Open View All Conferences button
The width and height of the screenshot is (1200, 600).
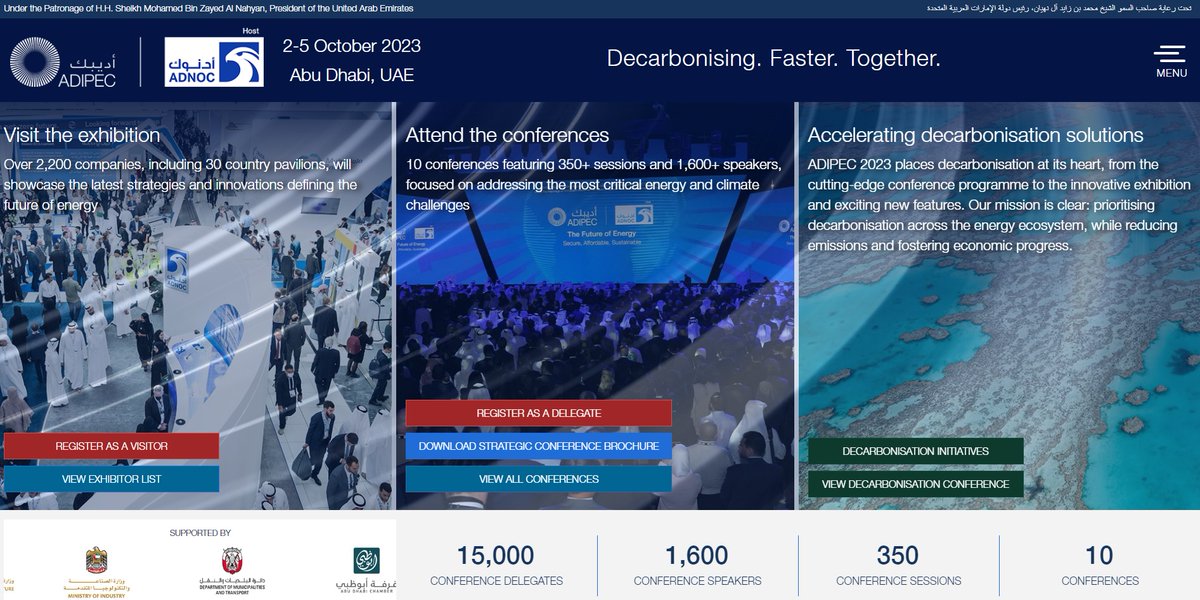pos(539,479)
